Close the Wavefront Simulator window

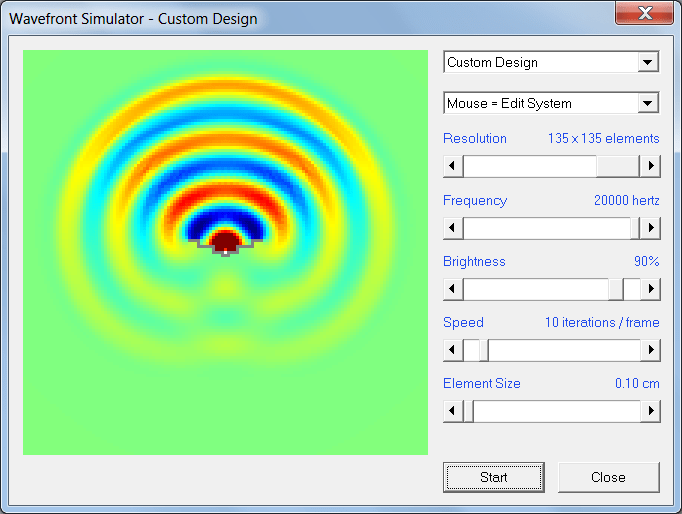point(645,13)
